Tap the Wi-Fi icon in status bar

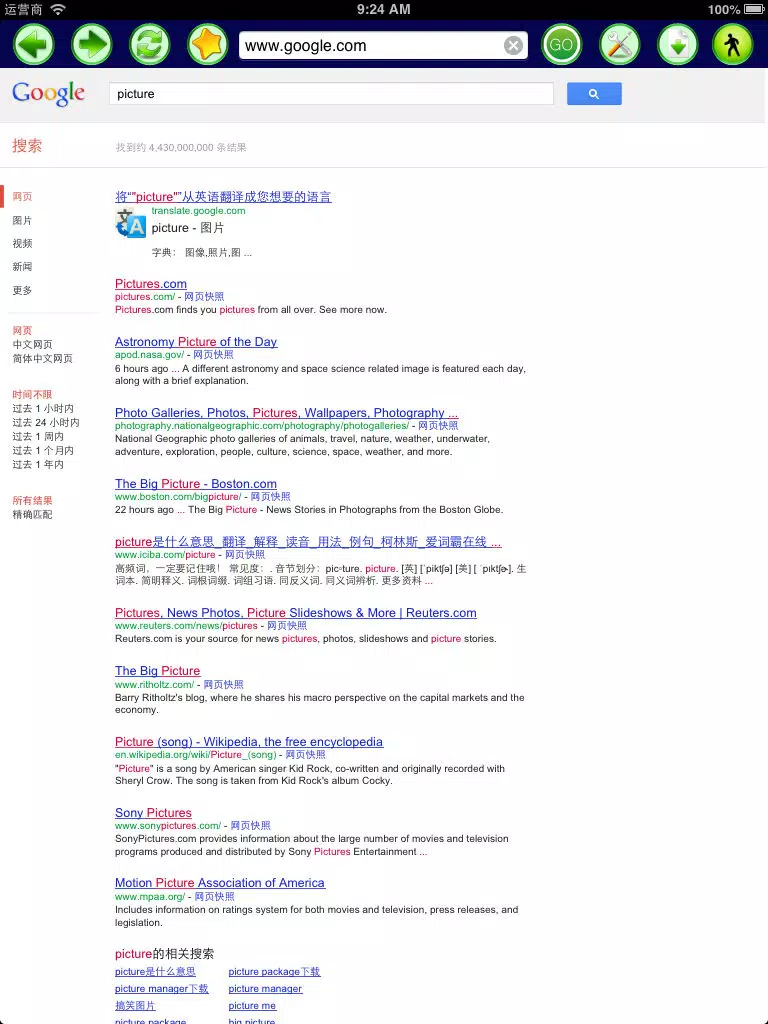tap(58, 9)
